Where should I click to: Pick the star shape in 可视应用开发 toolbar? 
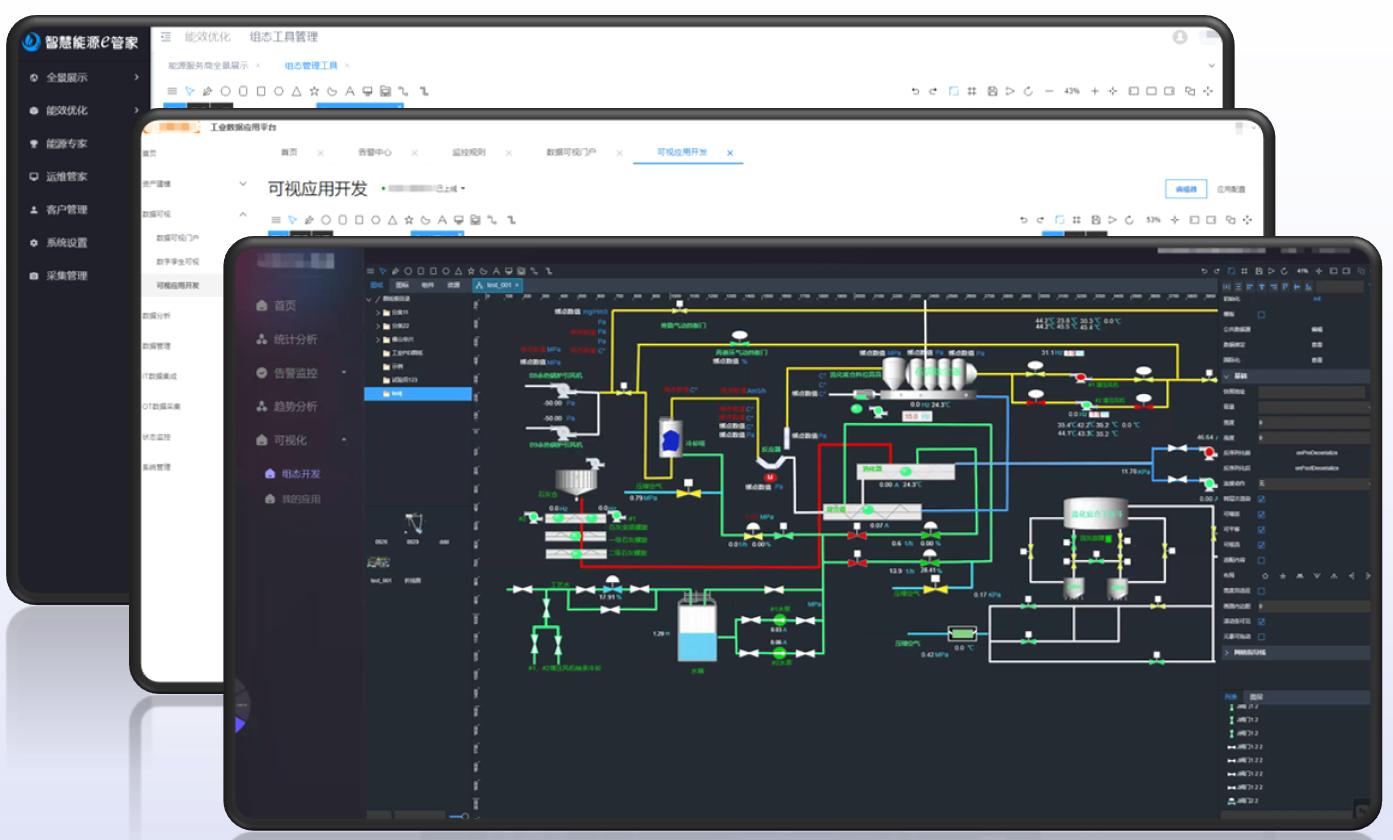click(408, 218)
